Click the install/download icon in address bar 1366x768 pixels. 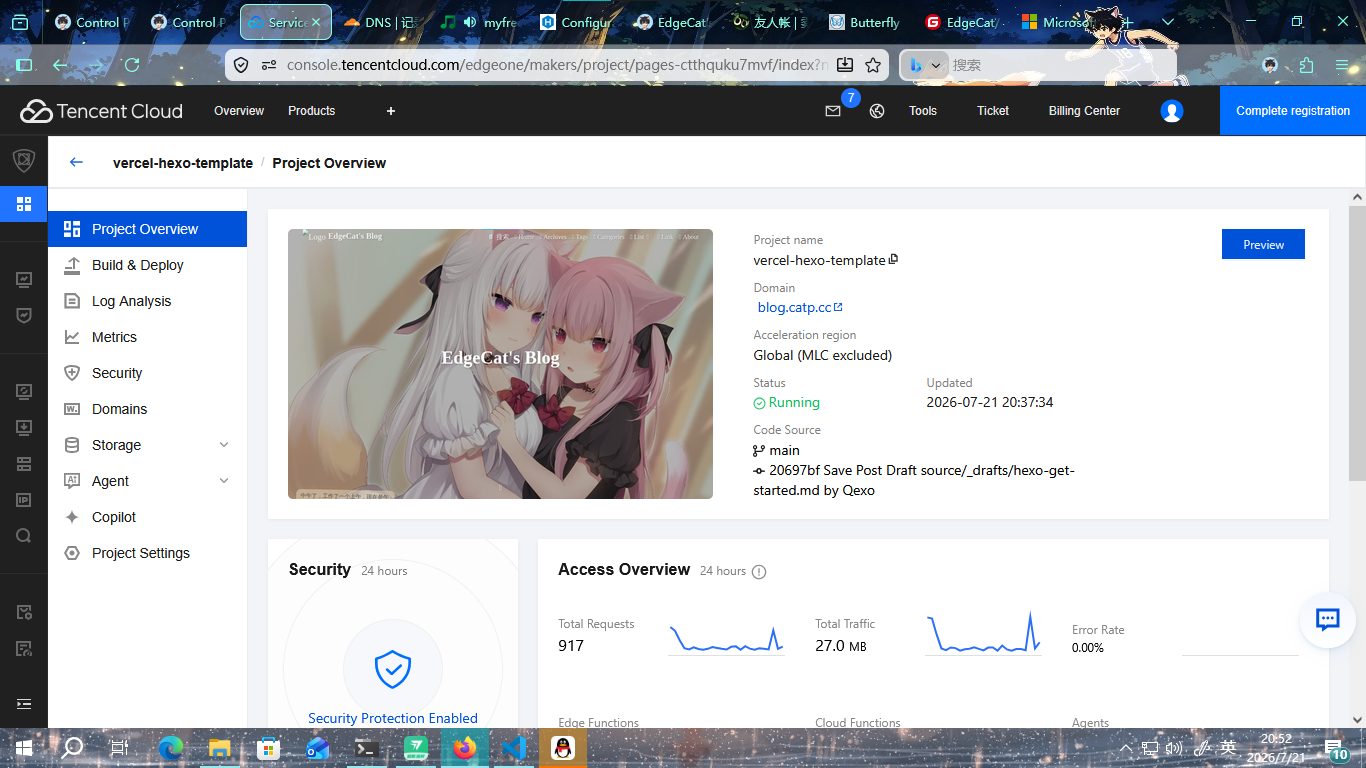click(845, 65)
